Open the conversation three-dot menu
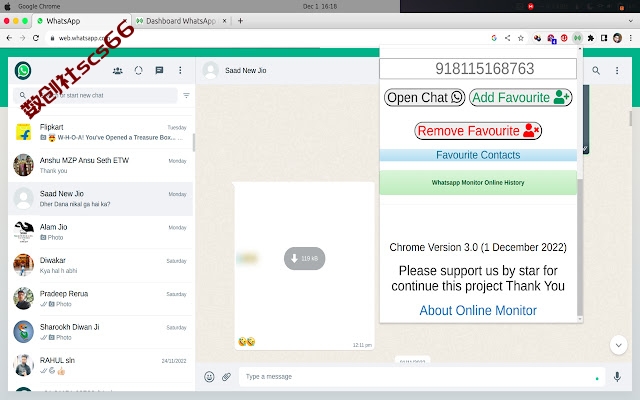This screenshot has height=400, width=640. coord(617,71)
